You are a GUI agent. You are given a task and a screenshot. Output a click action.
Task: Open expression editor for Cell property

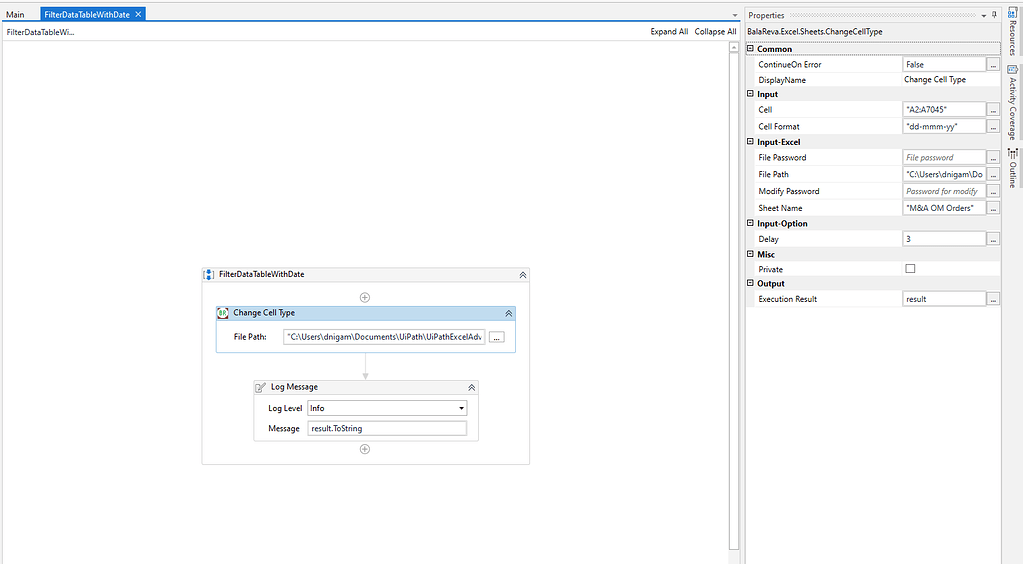pos(993,110)
